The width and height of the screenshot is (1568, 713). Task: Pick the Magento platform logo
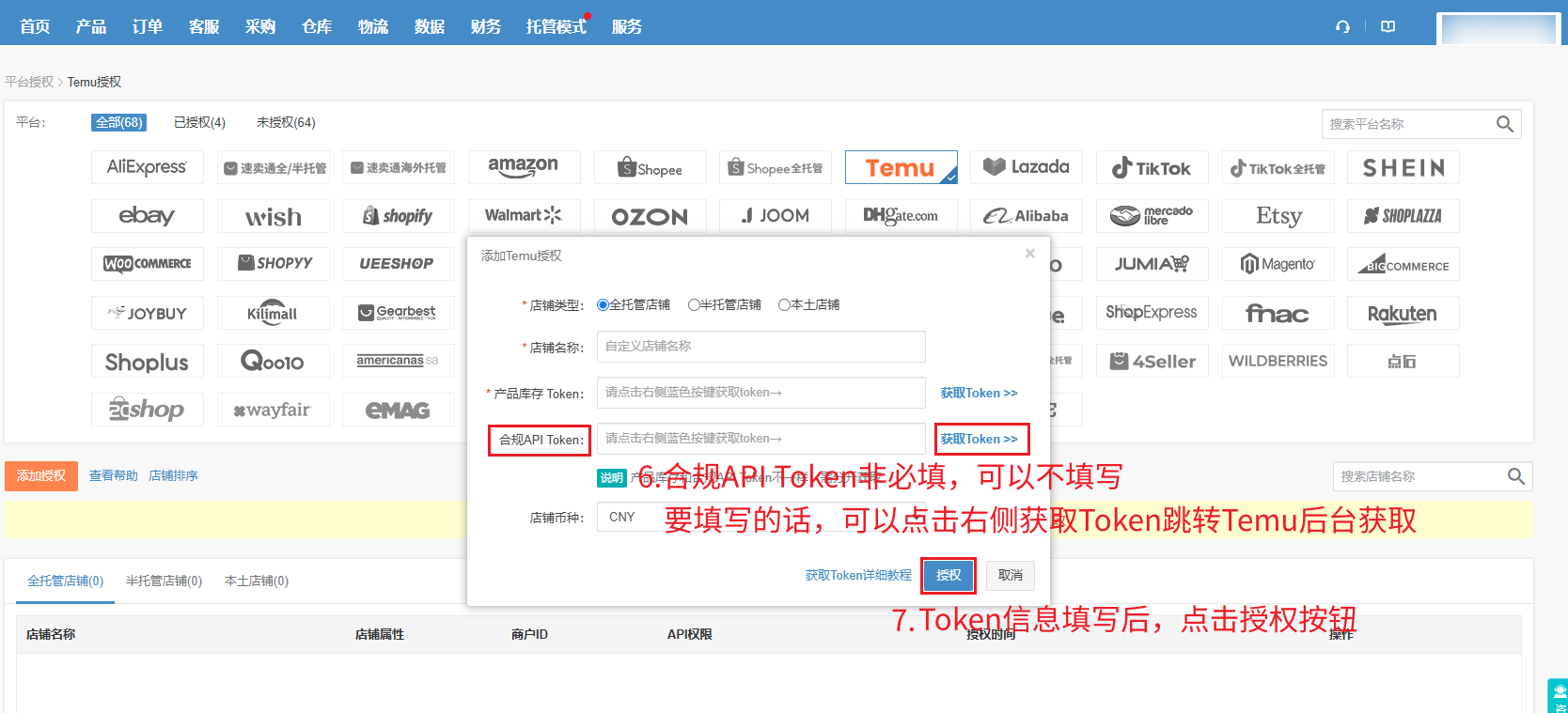tap(1278, 264)
